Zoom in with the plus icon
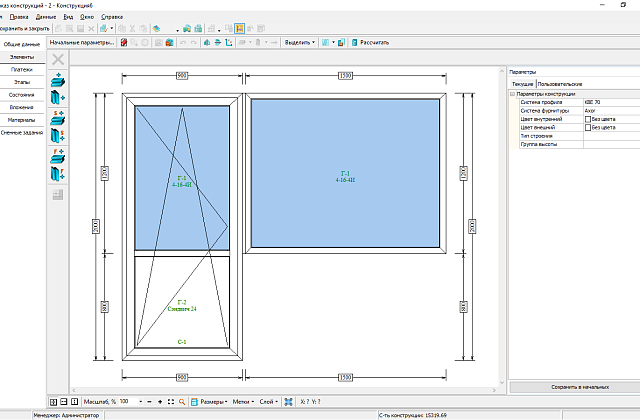Screen dimensions: 640x420 tap(160, 402)
